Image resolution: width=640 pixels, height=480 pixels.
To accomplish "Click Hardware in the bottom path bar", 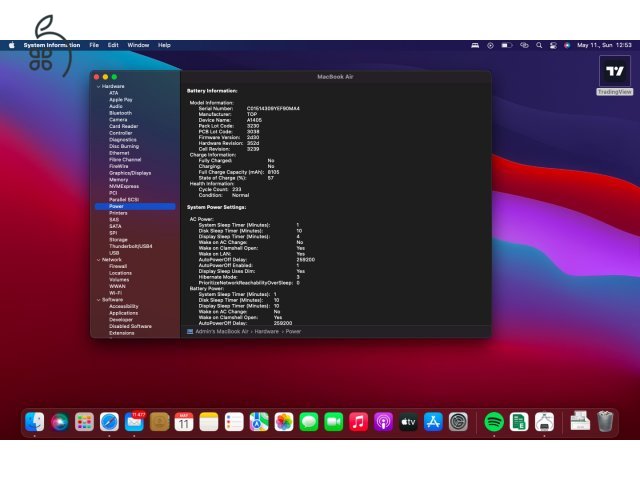I will tap(267, 331).
